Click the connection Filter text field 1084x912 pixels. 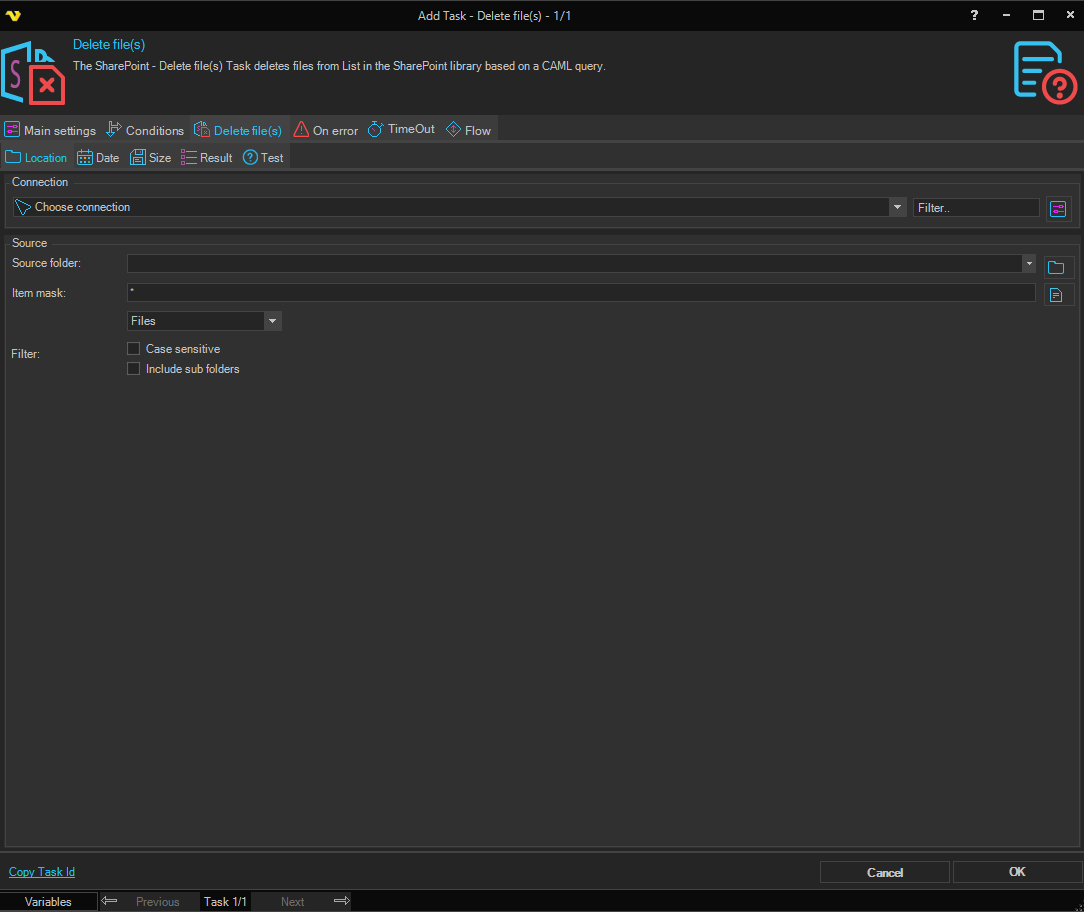pyautogui.click(x=975, y=207)
